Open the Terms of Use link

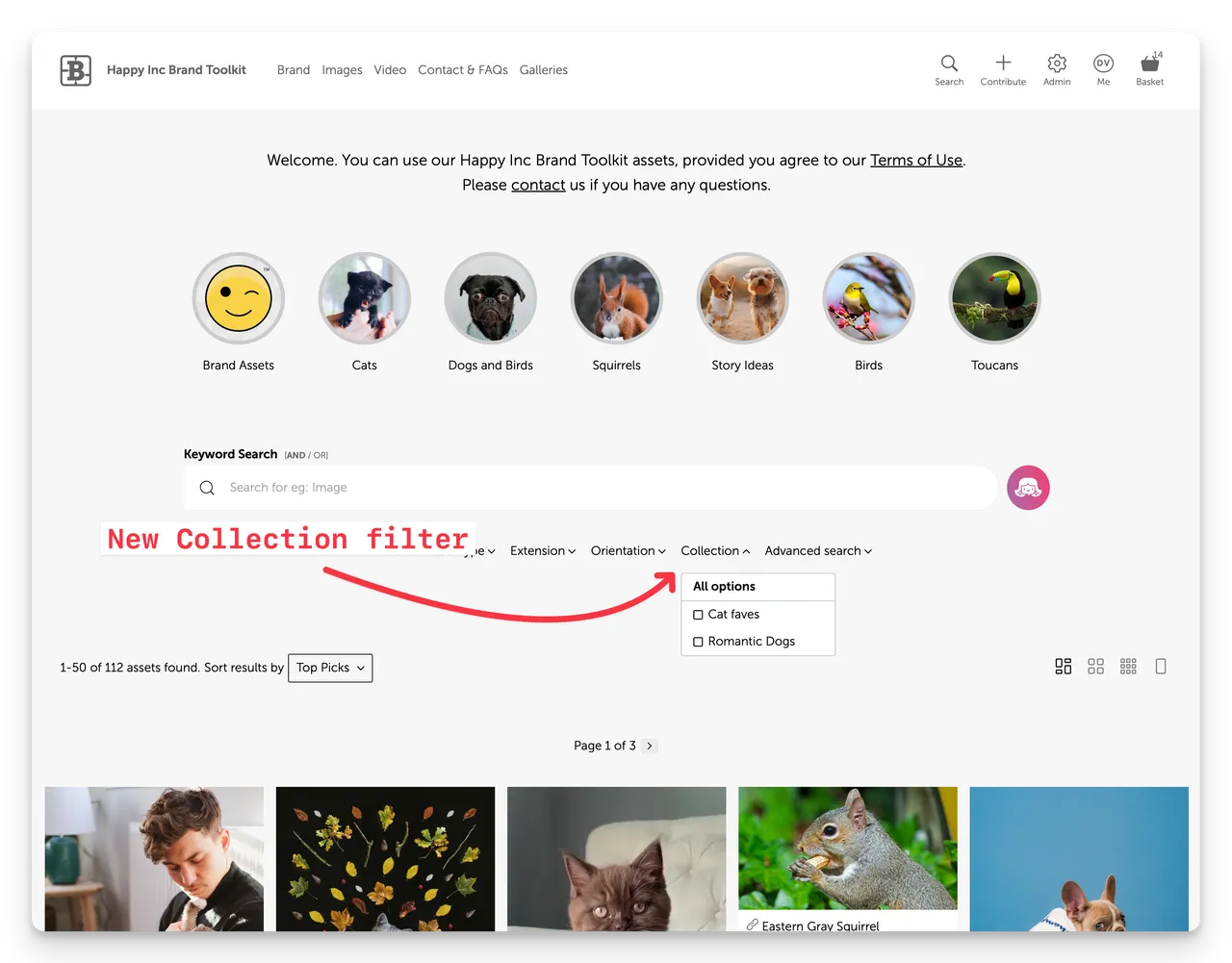(915, 161)
